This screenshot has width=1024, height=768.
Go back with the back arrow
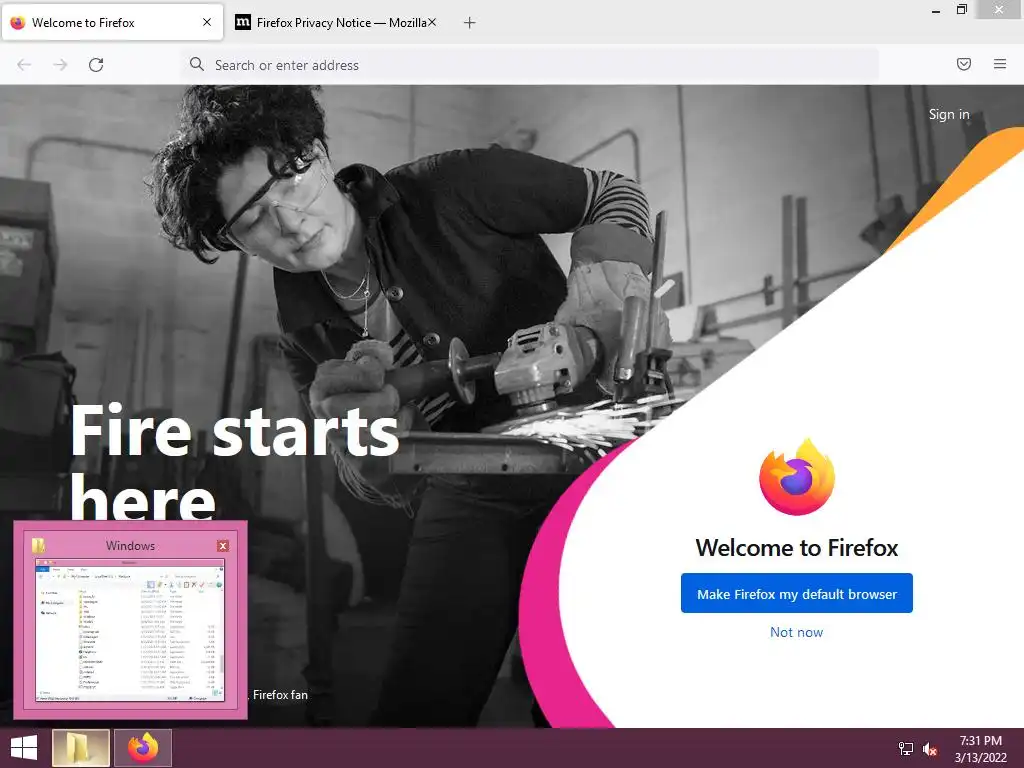[24, 65]
